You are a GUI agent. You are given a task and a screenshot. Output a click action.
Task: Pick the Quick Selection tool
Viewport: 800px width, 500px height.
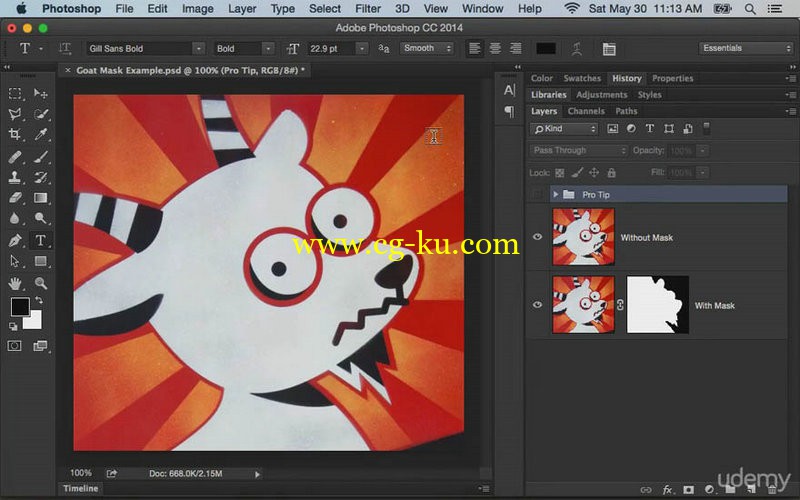[x=40, y=114]
